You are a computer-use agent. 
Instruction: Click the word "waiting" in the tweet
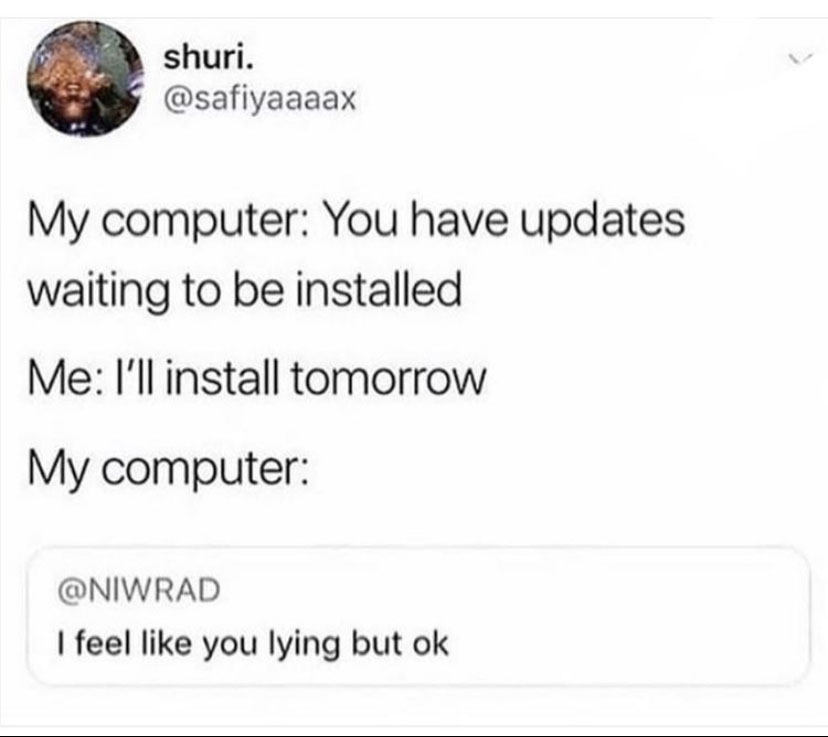coord(99,291)
